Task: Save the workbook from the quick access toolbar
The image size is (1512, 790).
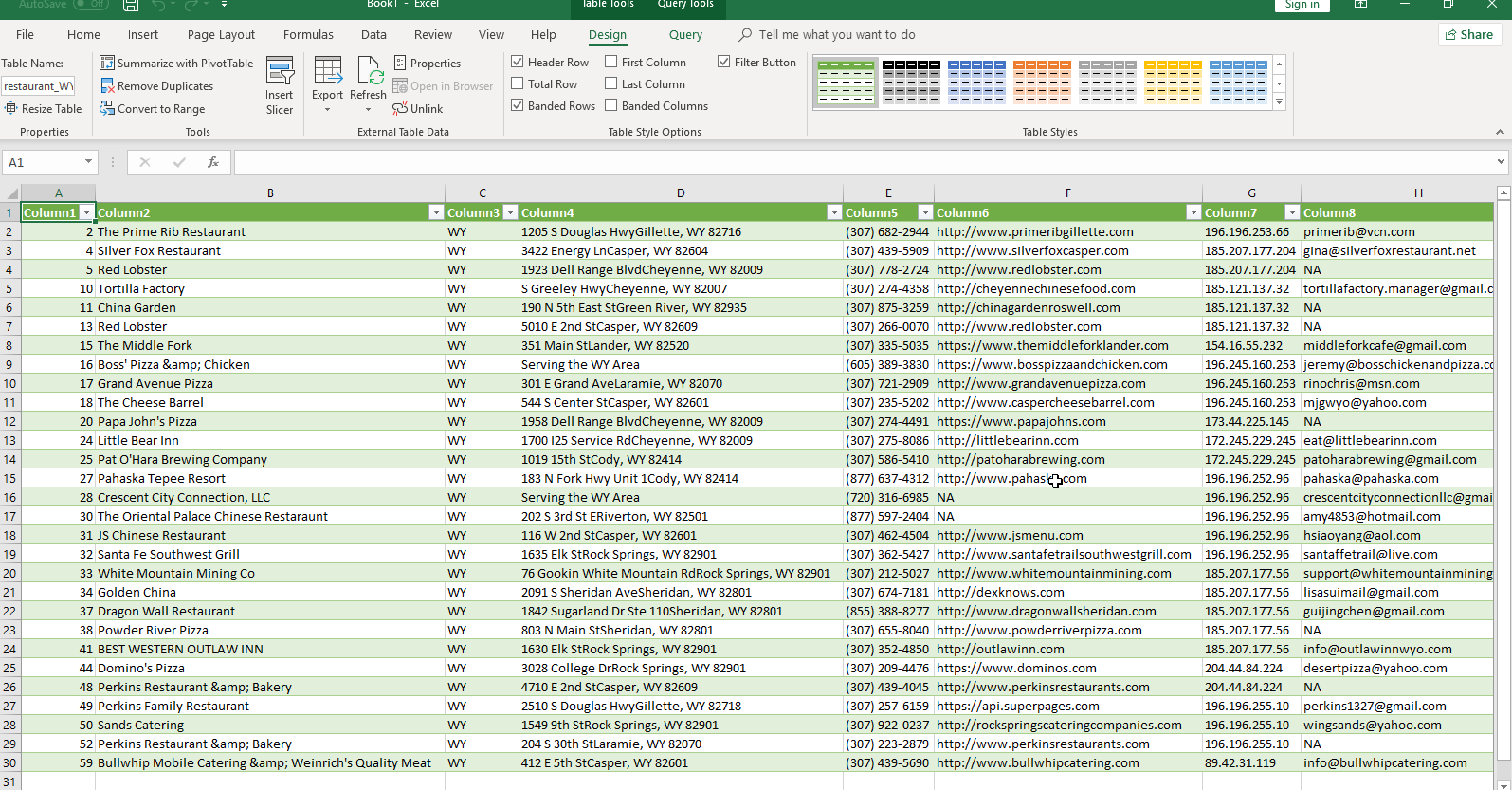Action: pyautogui.click(x=131, y=5)
